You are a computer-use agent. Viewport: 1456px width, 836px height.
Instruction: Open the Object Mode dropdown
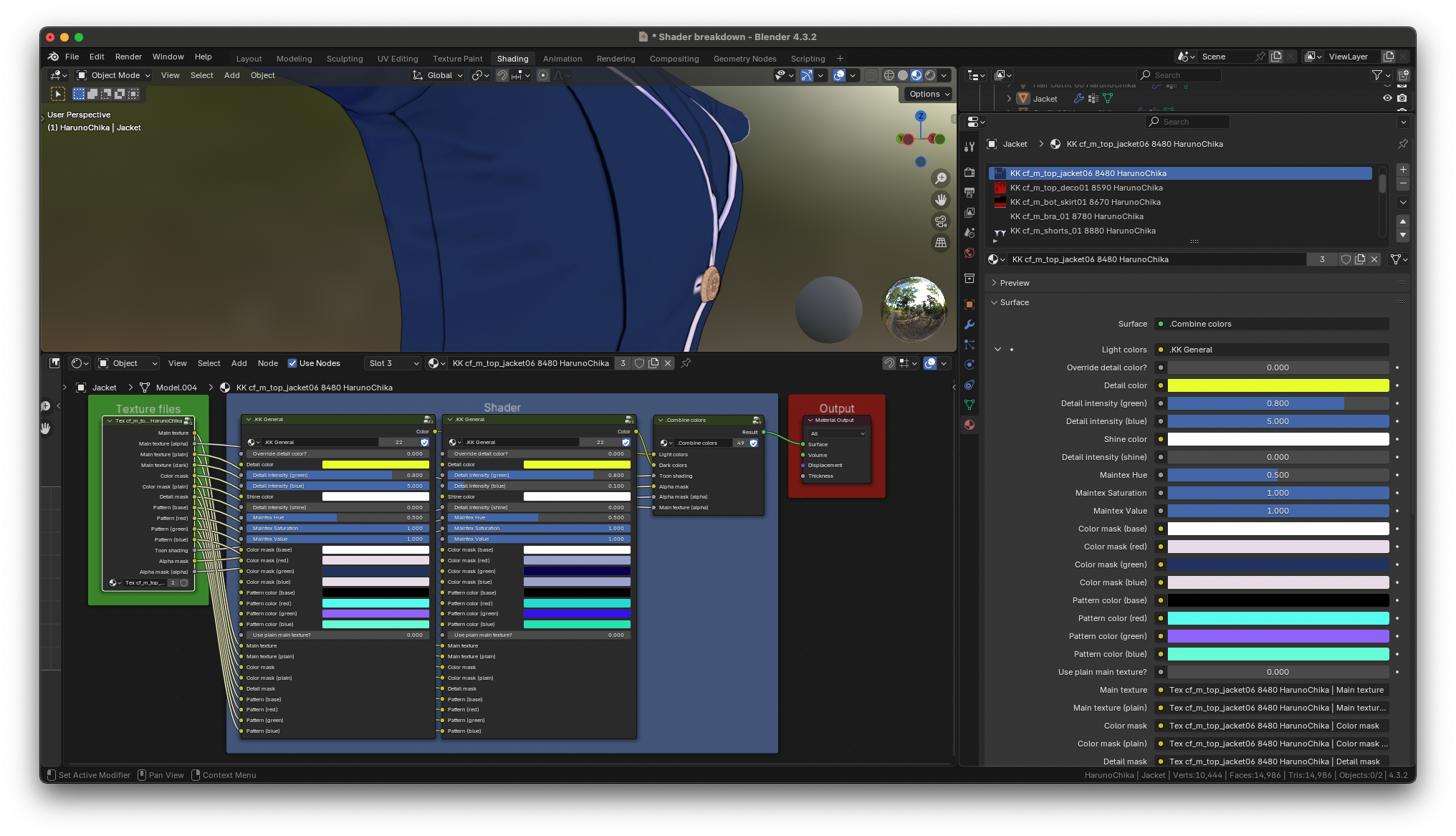pyautogui.click(x=113, y=75)
